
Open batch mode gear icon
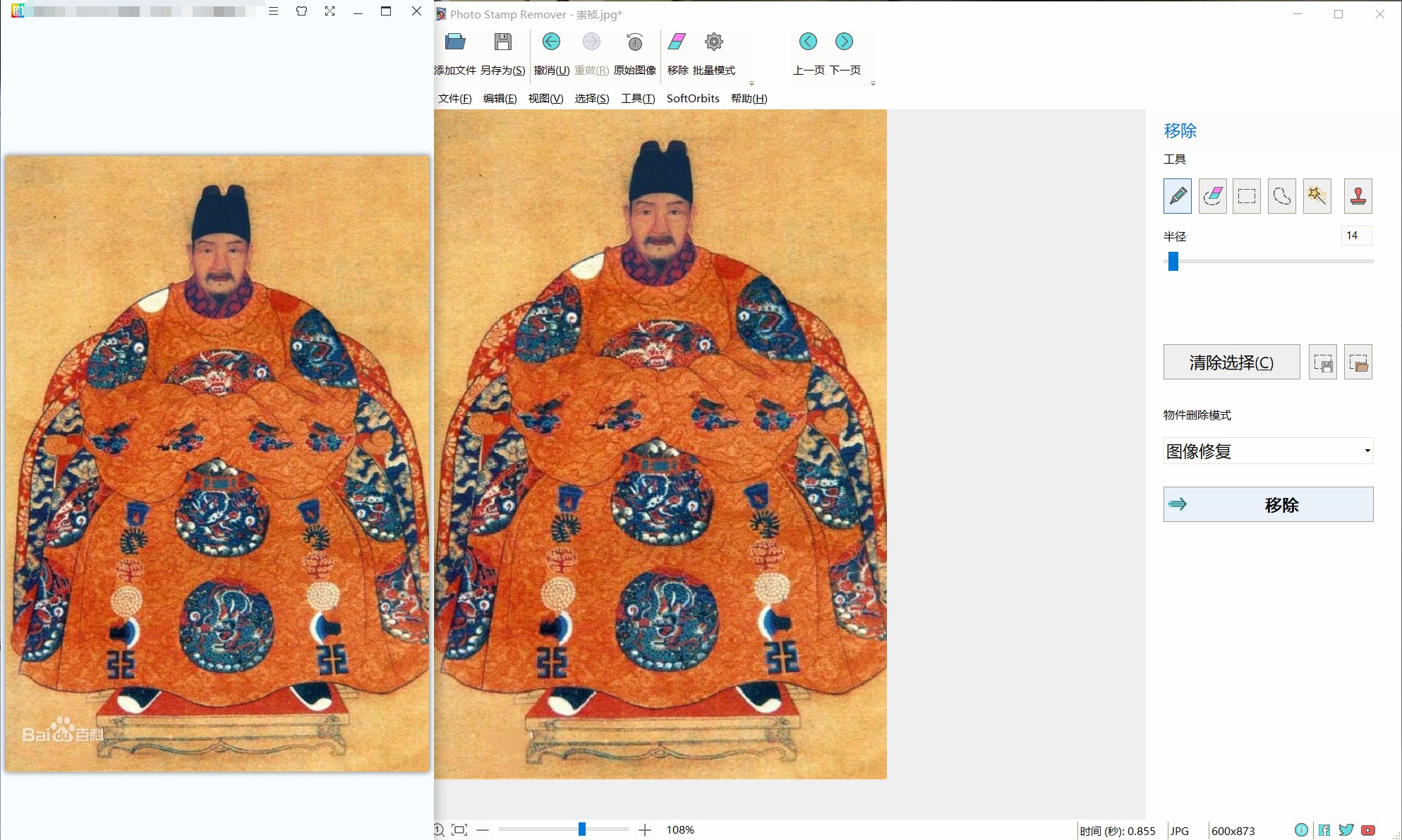point(714,42)
